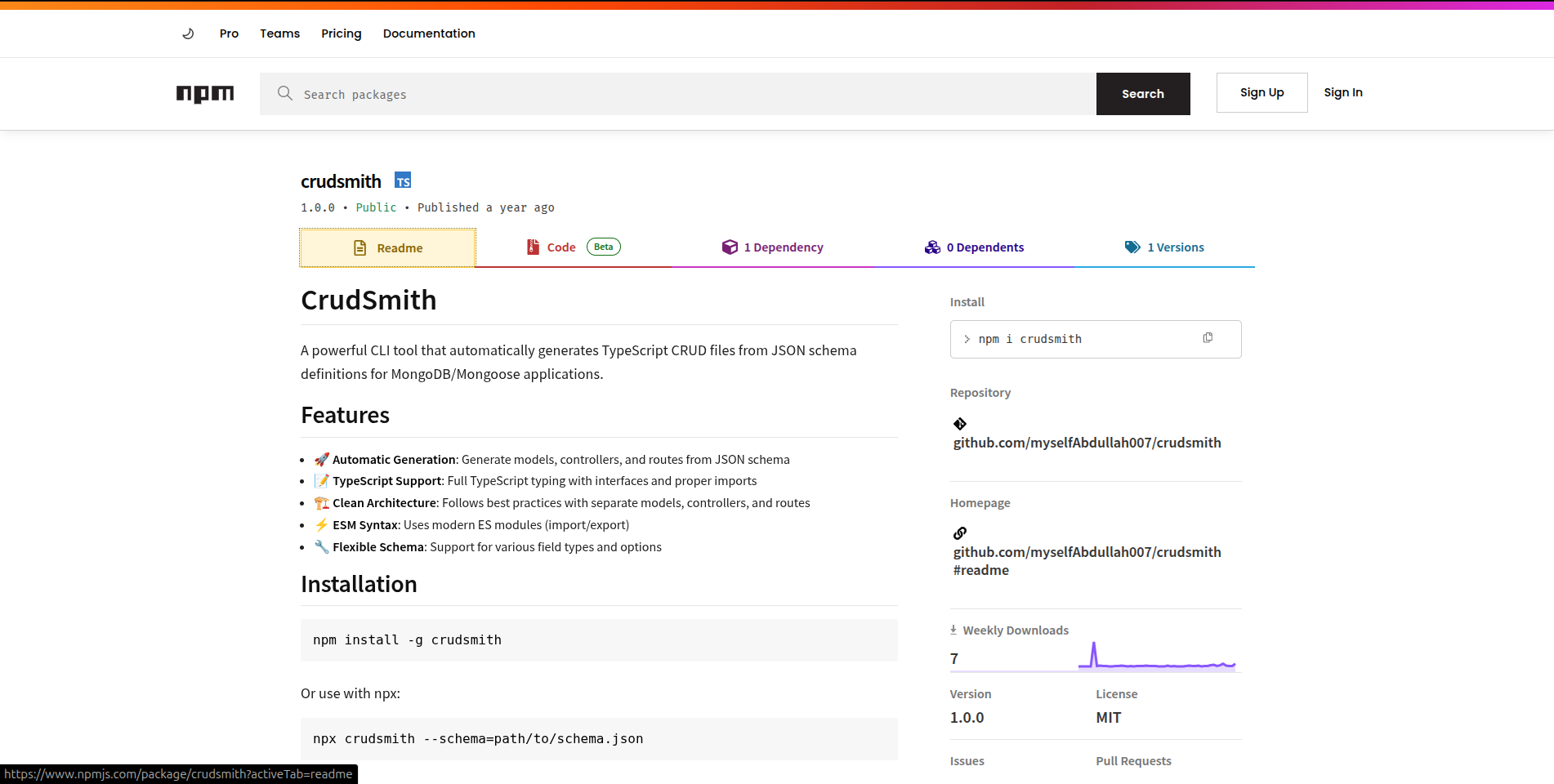The height and width of the screenshot is (784, 1554).
Task: Click the black Search button
Action: pos(1143,94)
